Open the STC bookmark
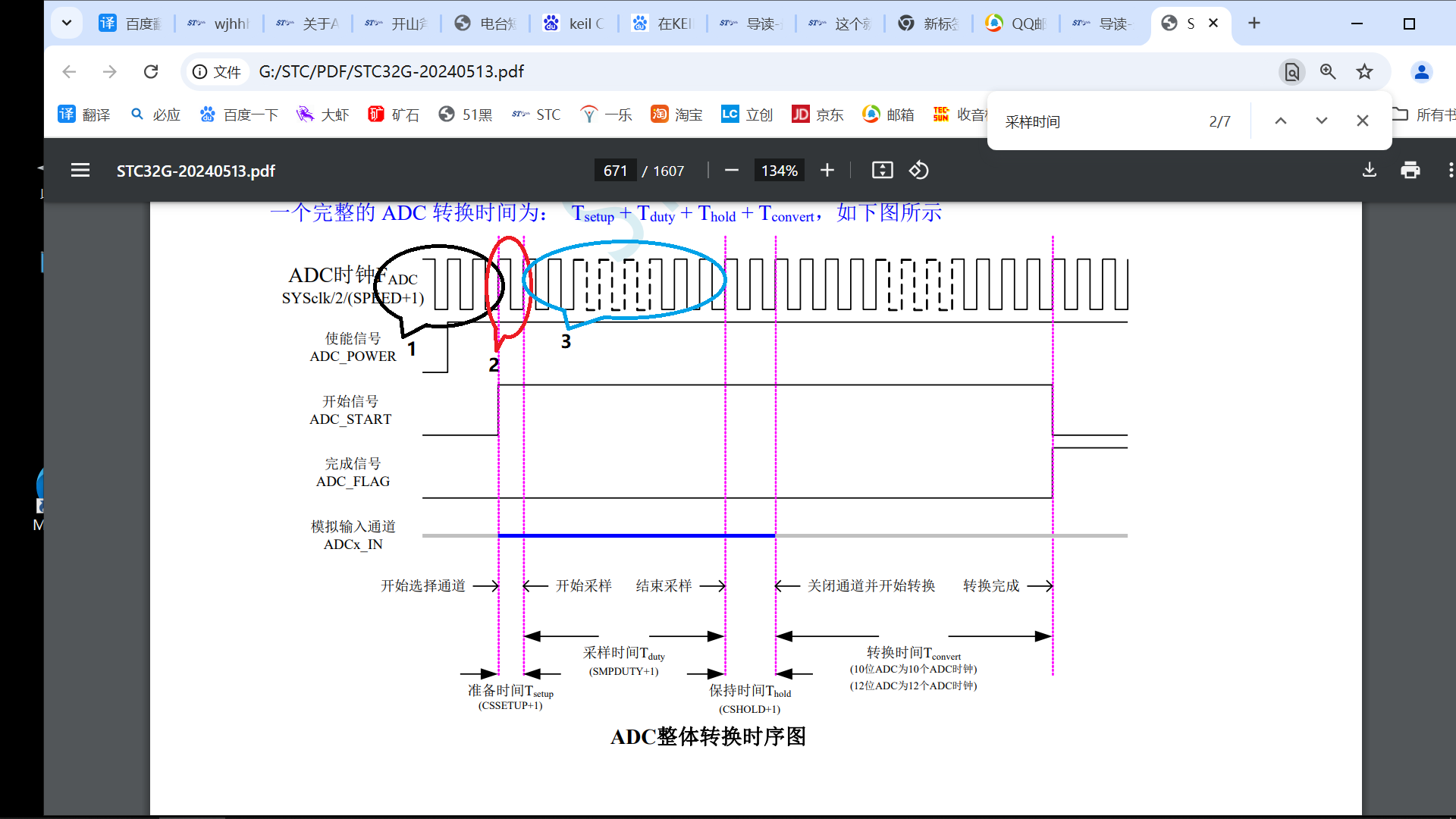The width and height of the screenshot is (1456, 819). point(536,115)
